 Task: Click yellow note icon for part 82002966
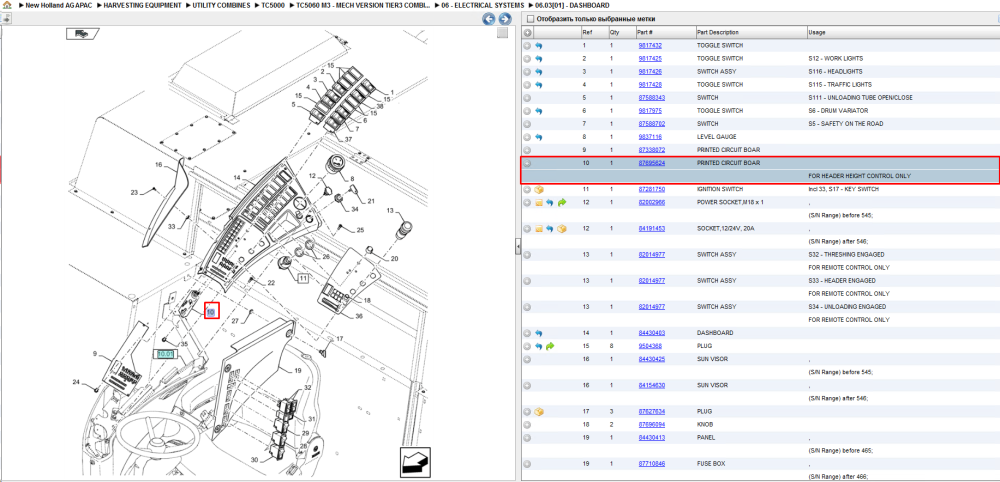click(539, 203)
